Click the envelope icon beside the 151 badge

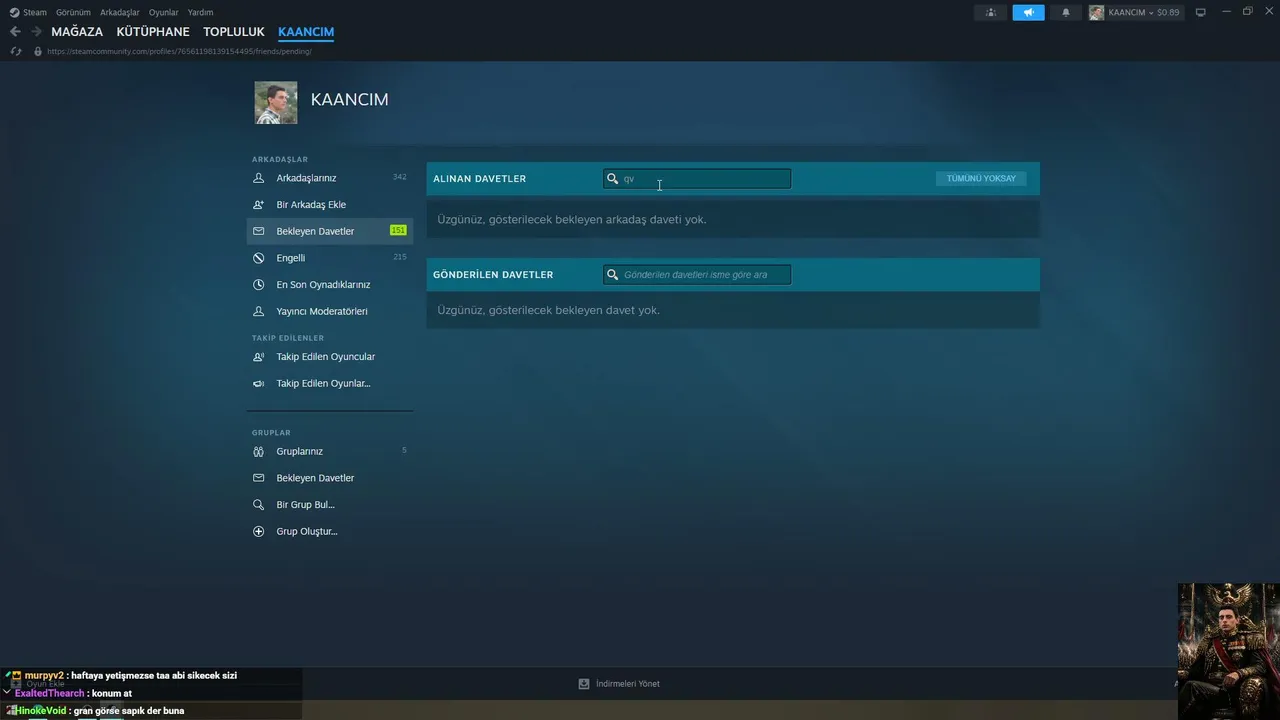(259, 231)
